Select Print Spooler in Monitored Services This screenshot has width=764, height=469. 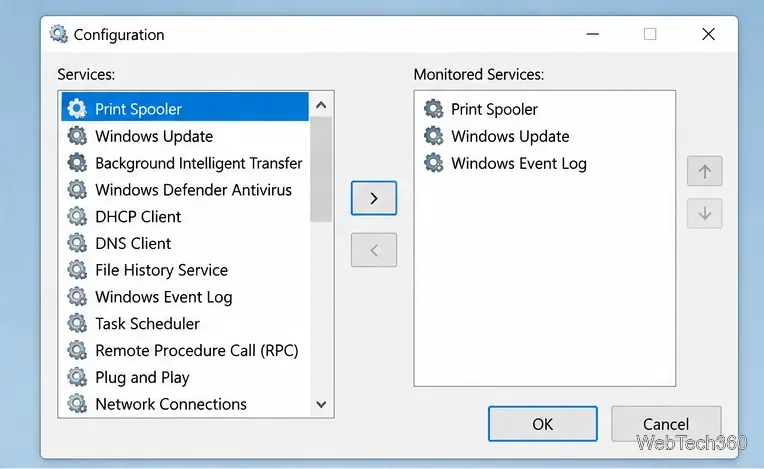[544, 109]
